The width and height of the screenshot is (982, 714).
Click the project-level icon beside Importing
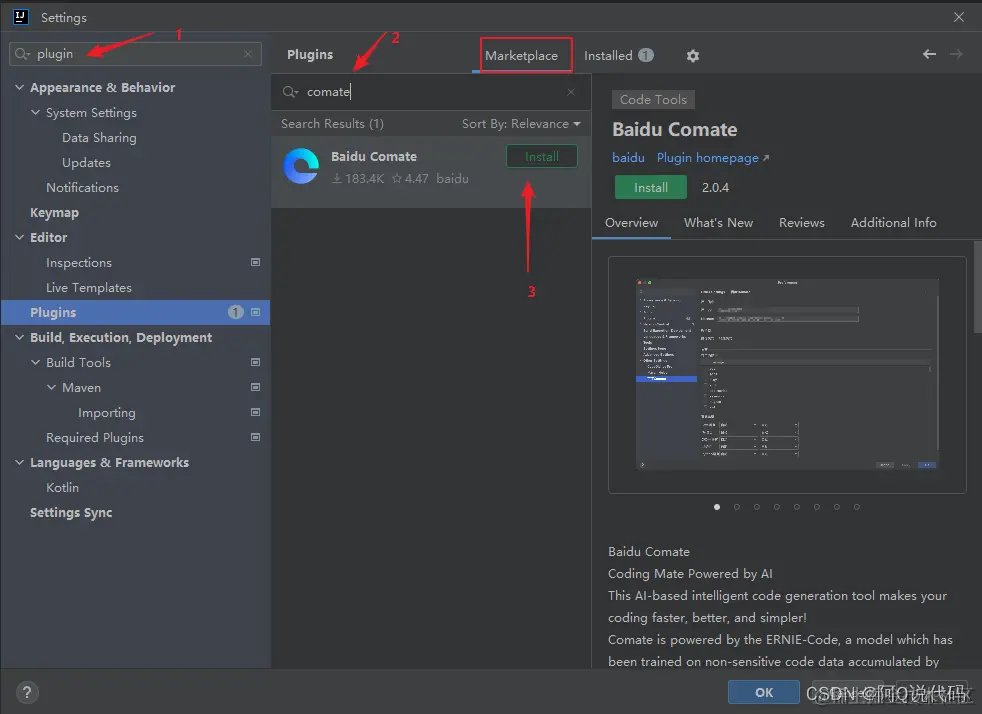click(256, 412)
